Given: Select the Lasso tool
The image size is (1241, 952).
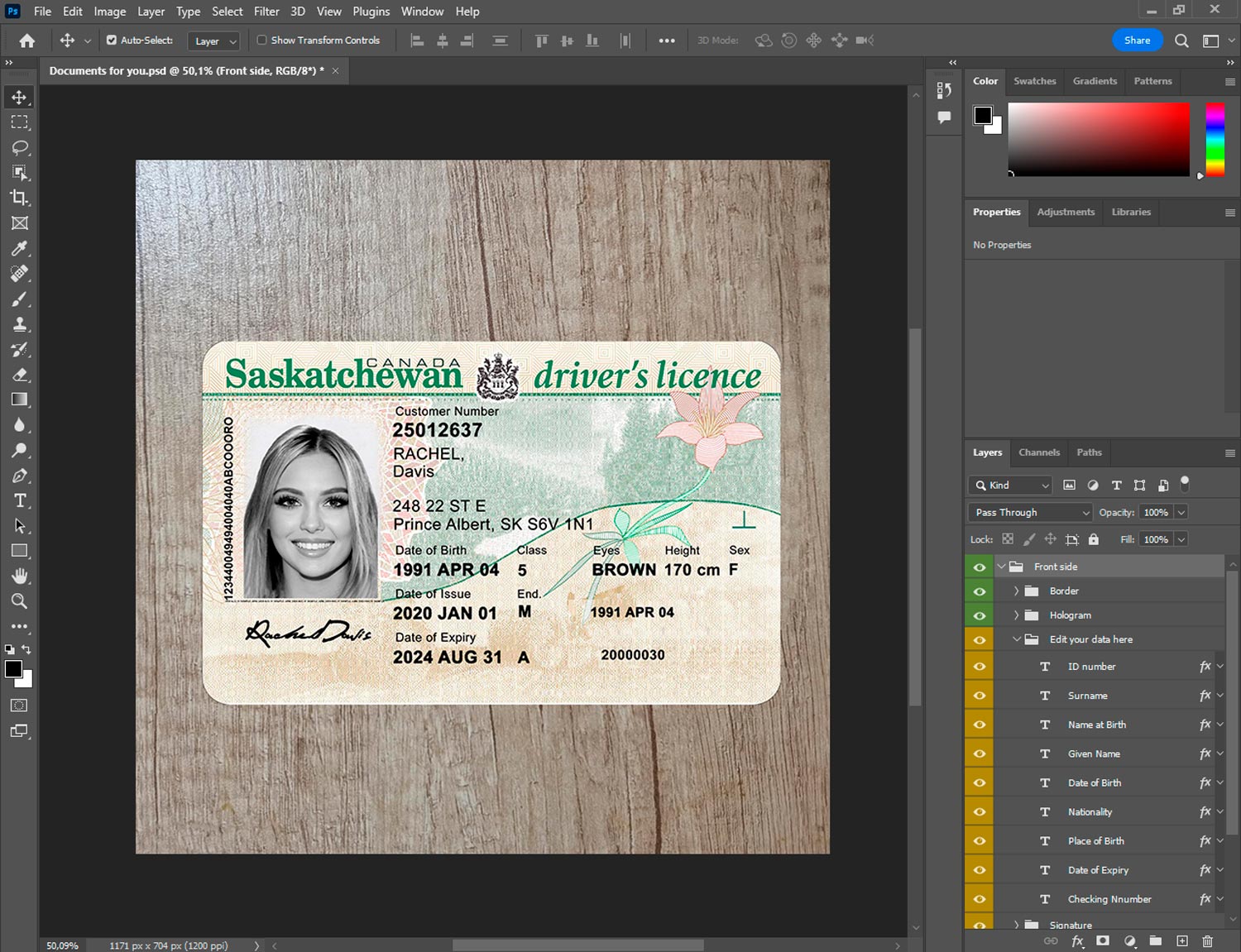Looking at the screenshot, I should tap(19, 148).
